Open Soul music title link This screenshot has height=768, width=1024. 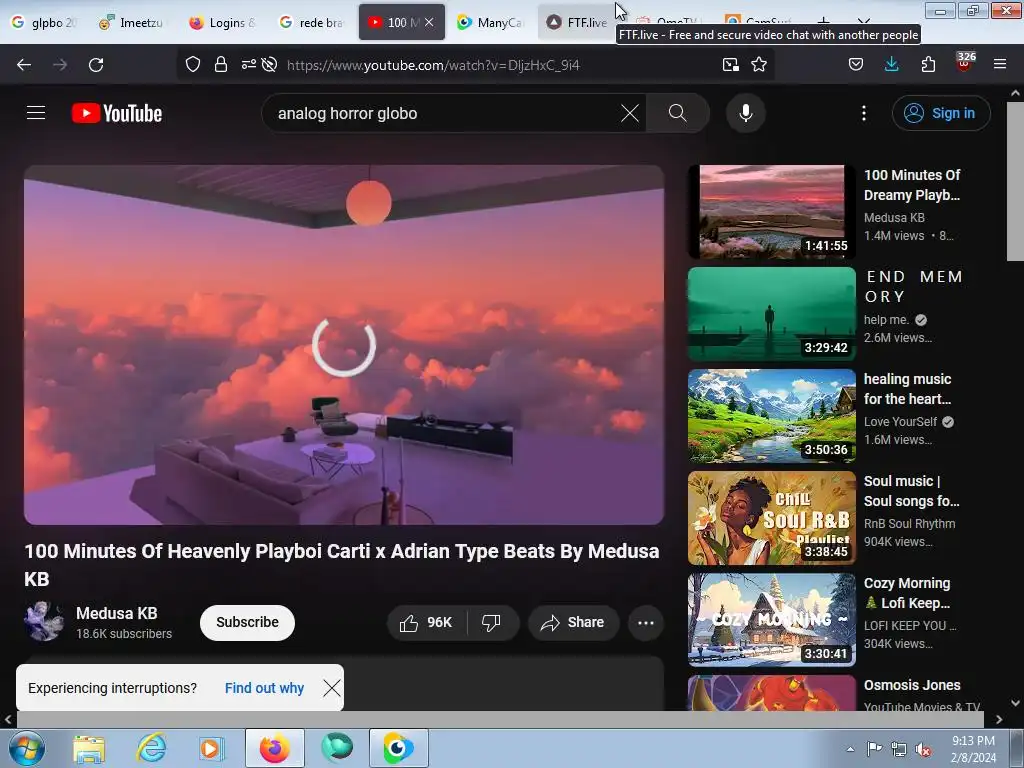coord(911,491)
